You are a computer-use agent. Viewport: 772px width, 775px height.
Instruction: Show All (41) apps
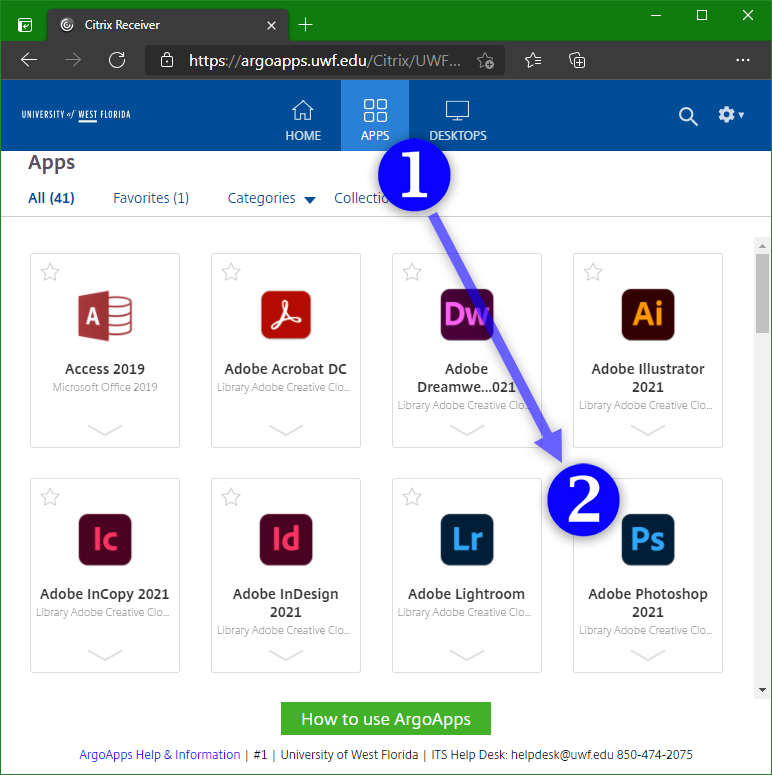pyautogui.click(x=51, y=198)
